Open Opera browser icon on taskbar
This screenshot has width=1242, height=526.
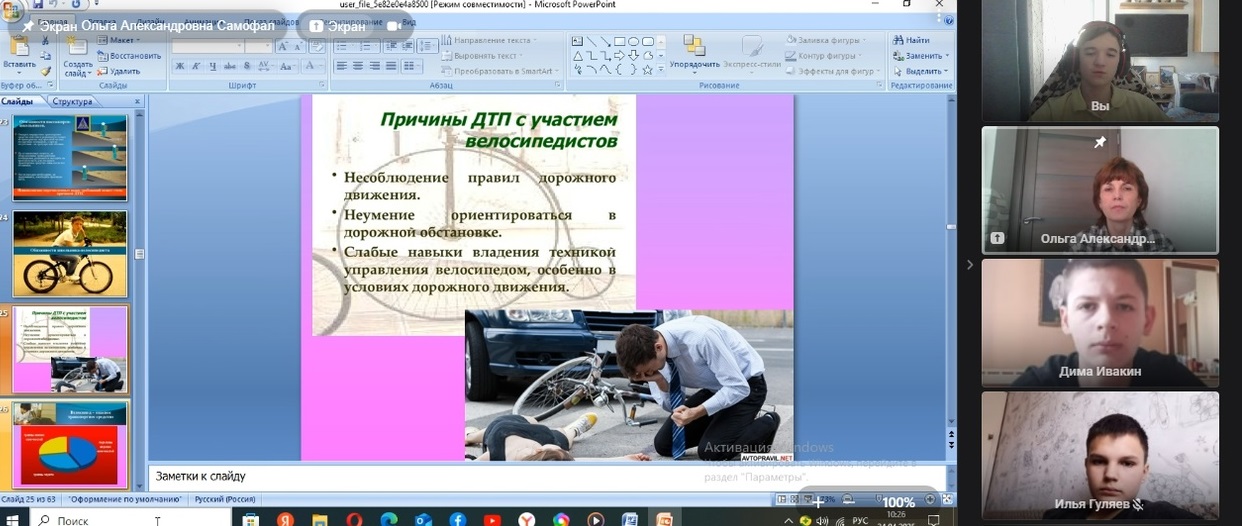pos(354,519)
